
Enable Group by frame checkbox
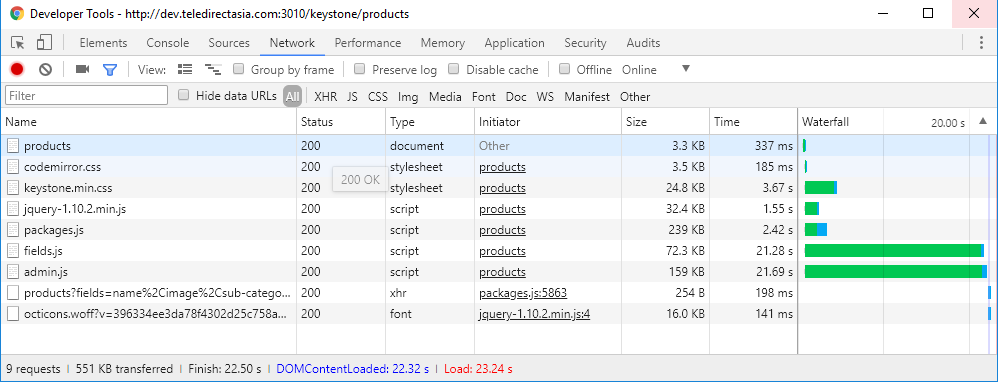pyautogui.click(x=239, y=69)
